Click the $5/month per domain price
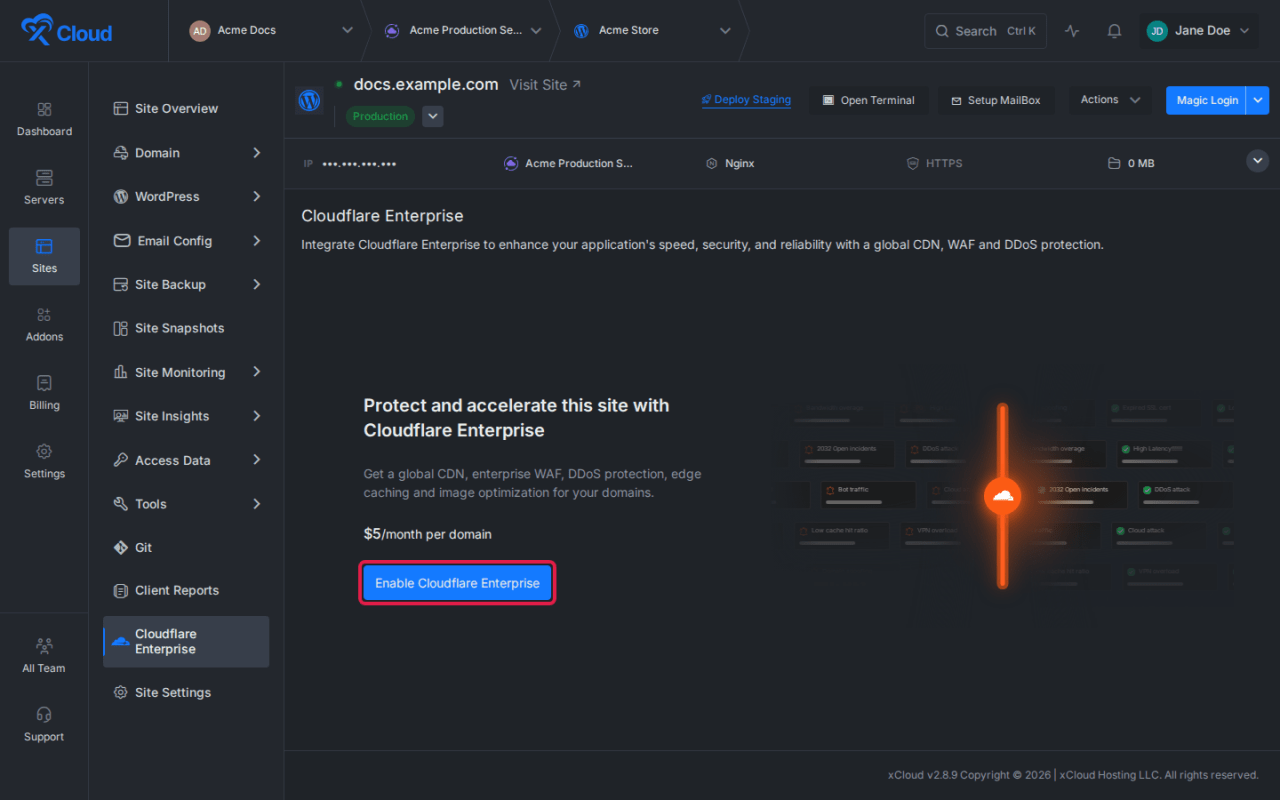Image resolution: width=1280 pixels, height=800 pixels. [428, 534]
